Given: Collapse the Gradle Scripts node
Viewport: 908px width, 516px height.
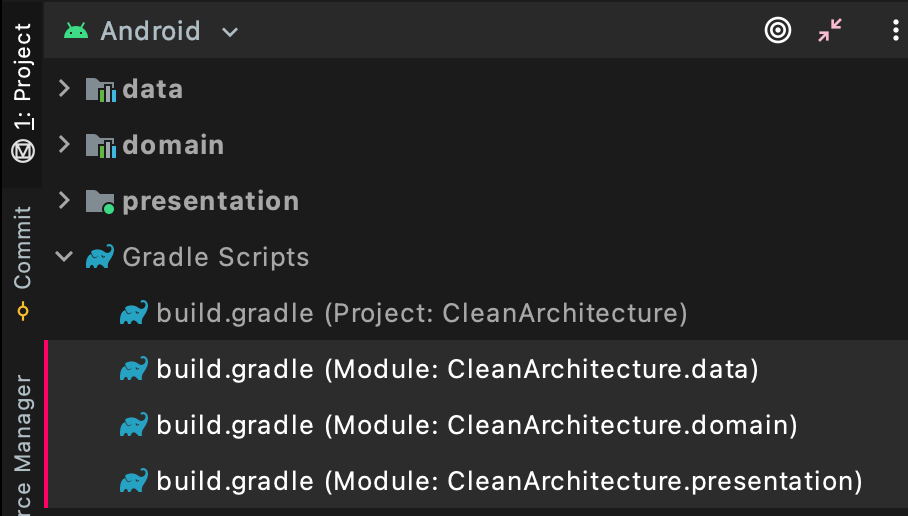Looking at the screenshot, I should coord(64,256).
